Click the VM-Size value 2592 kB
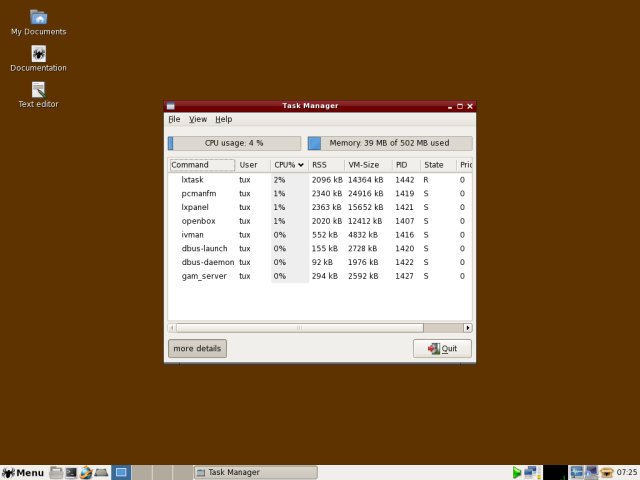 click(363, 276)
